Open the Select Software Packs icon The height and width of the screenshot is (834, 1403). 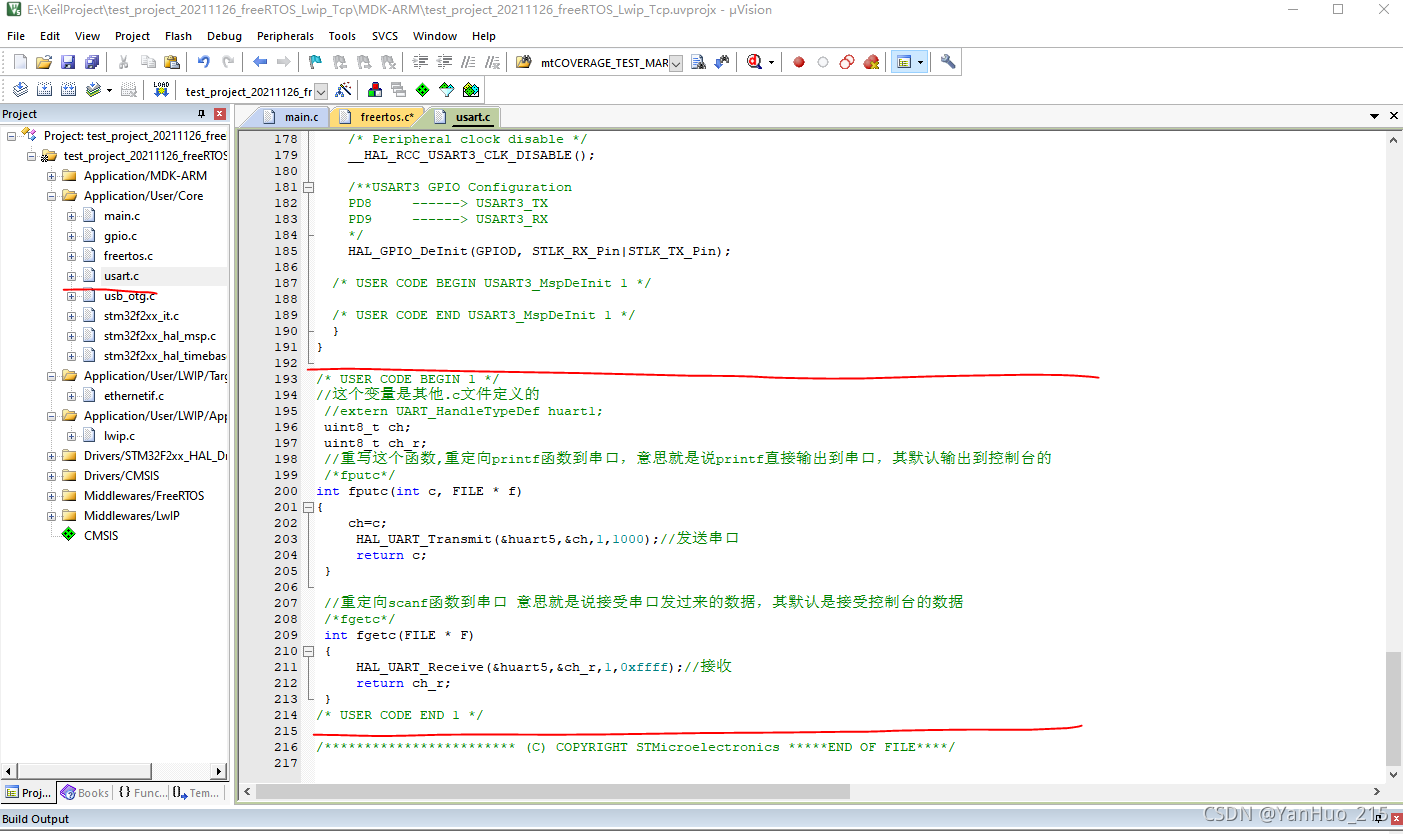click(x=447, y=90)
